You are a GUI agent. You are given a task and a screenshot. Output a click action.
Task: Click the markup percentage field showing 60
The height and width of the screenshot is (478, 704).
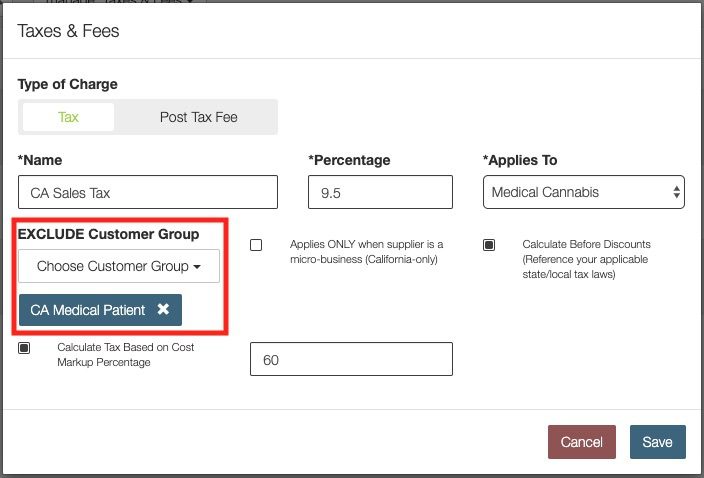coord(351,359)
